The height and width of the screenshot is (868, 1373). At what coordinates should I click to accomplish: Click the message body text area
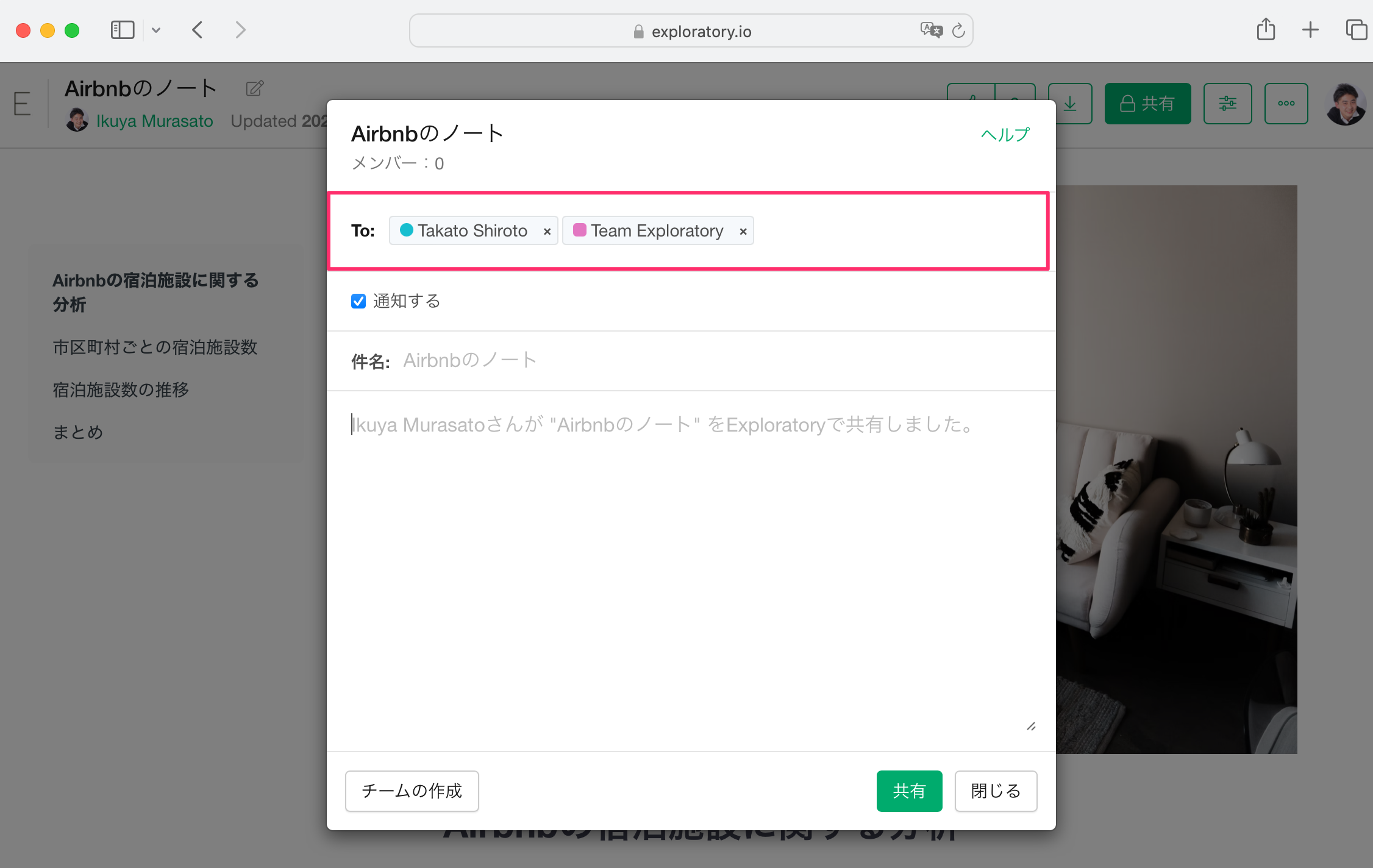pos(693,571)
